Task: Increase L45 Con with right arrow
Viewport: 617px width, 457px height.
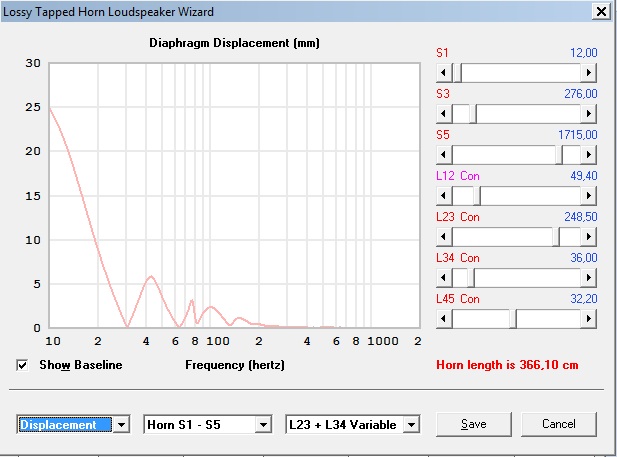Action: point(589,318)
